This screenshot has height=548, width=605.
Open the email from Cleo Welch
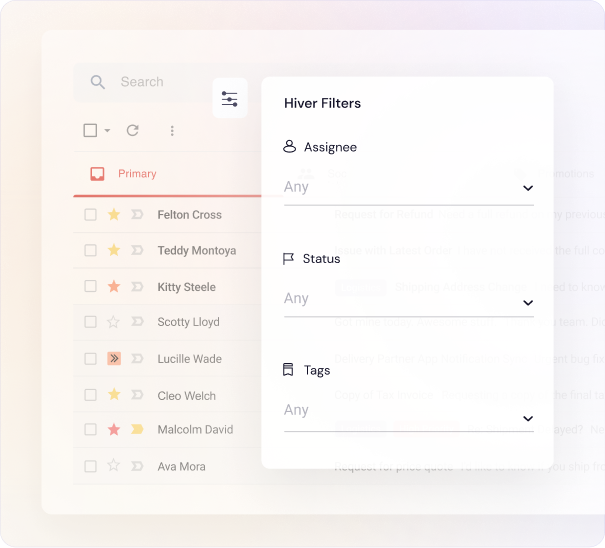point(186,396)
